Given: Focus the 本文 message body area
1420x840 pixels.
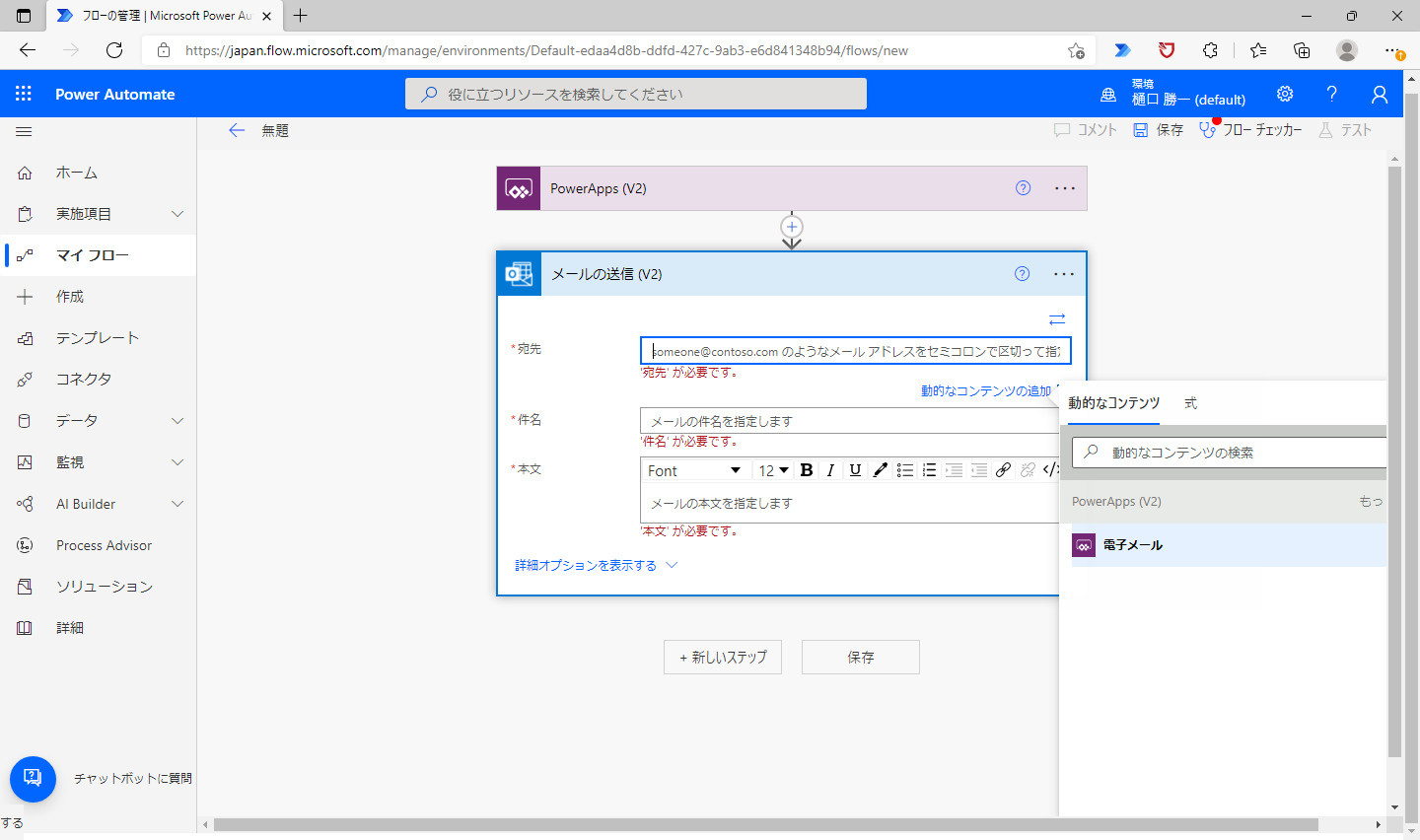Looking at the screenshot, I should pyautogui.click(x=849, y=503).
